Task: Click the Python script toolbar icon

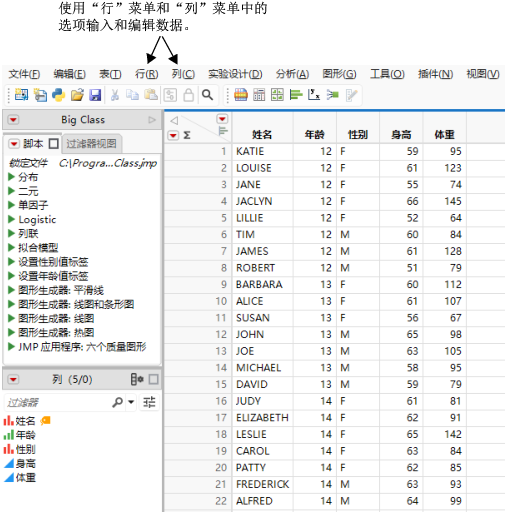Action: 59,95
